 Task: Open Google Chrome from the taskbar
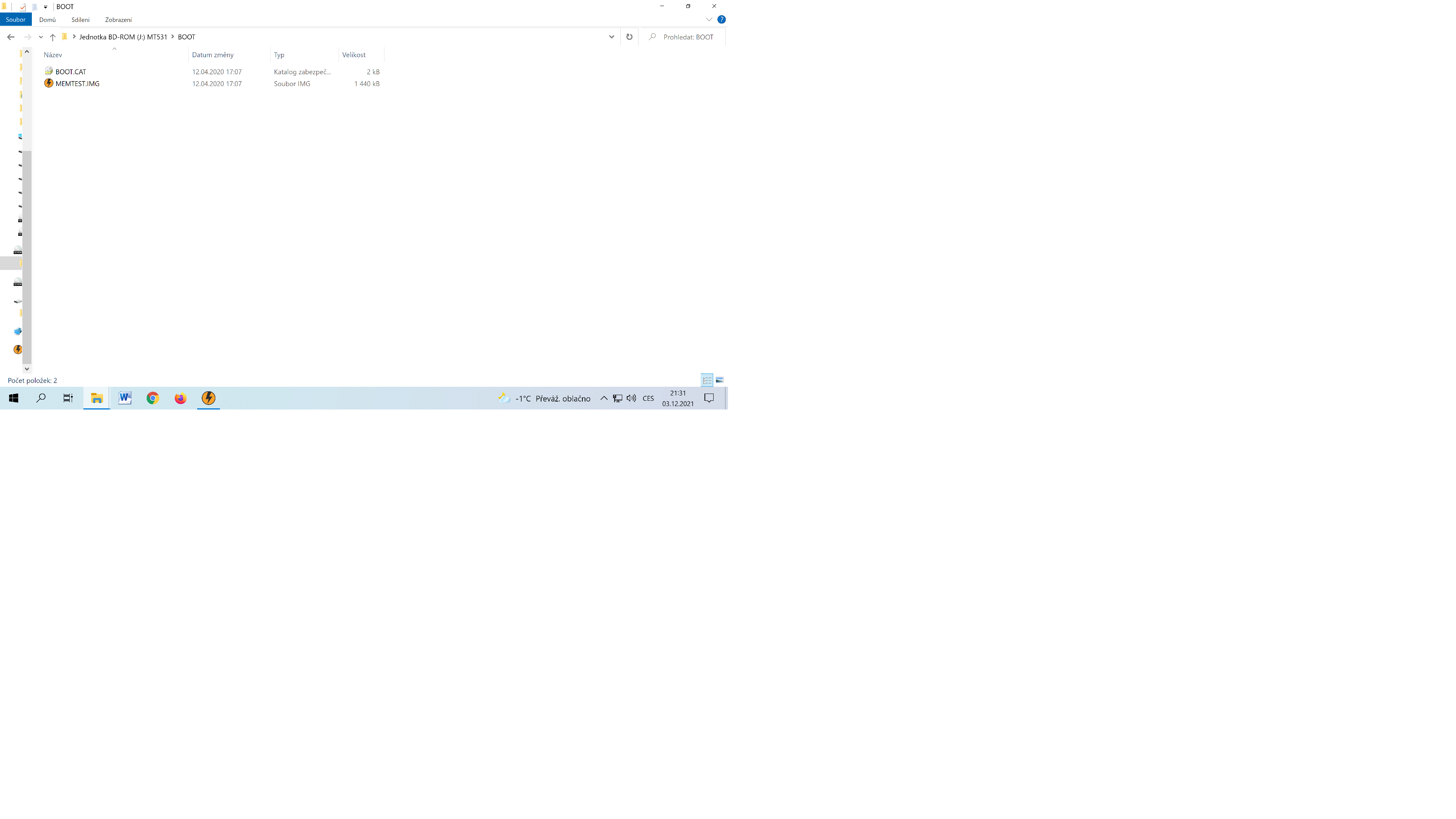152,399
